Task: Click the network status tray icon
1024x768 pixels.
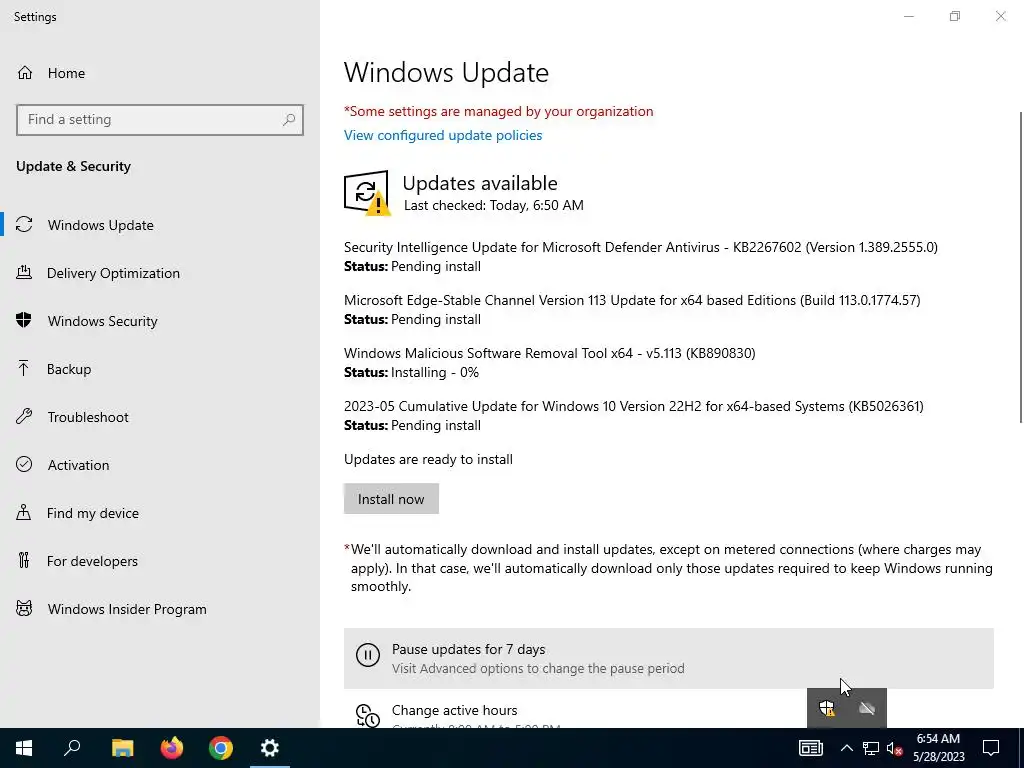Action: [871, 748]
